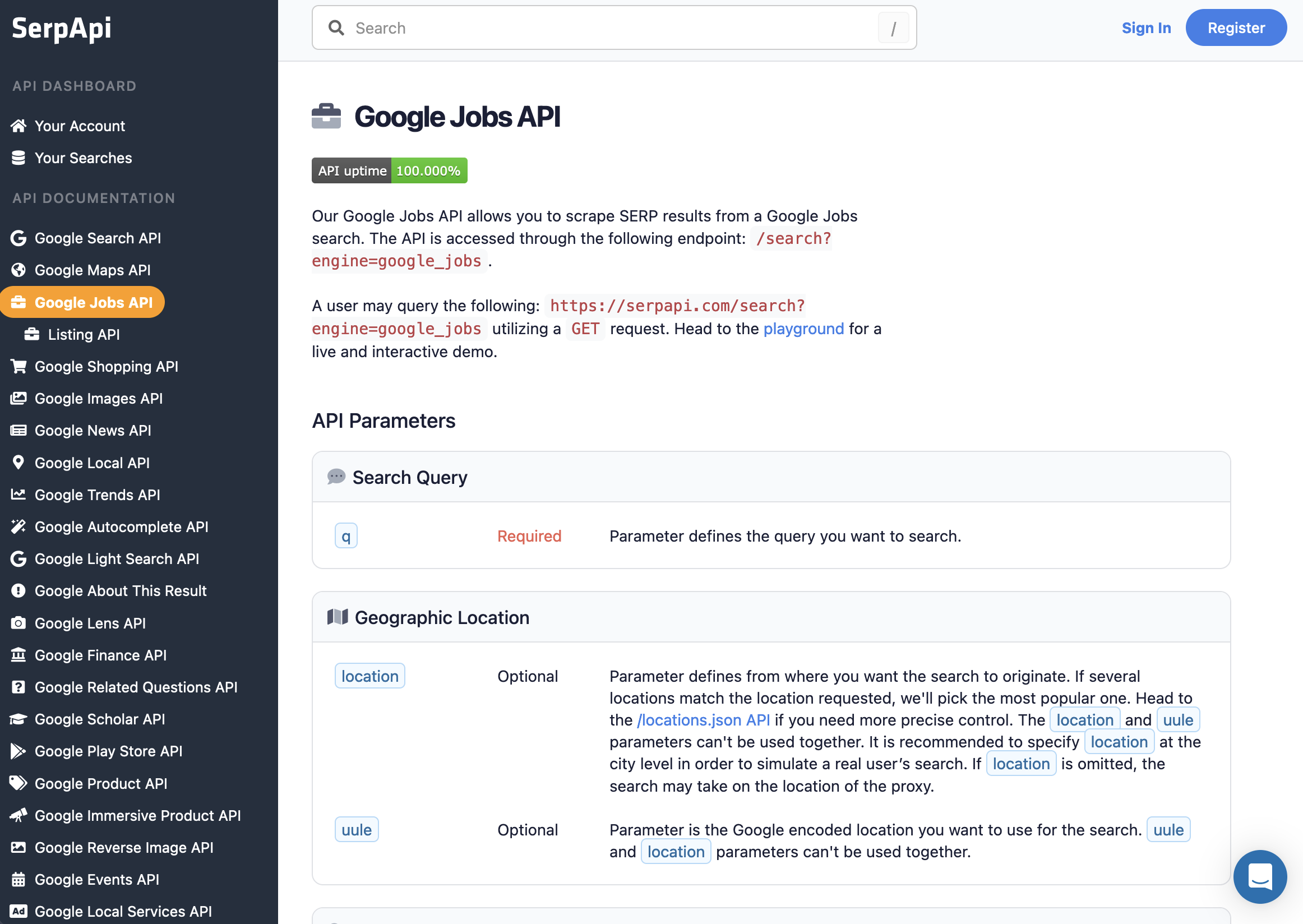
Task: Click the Google Lens camera icon
Action: tap(18, 623)
